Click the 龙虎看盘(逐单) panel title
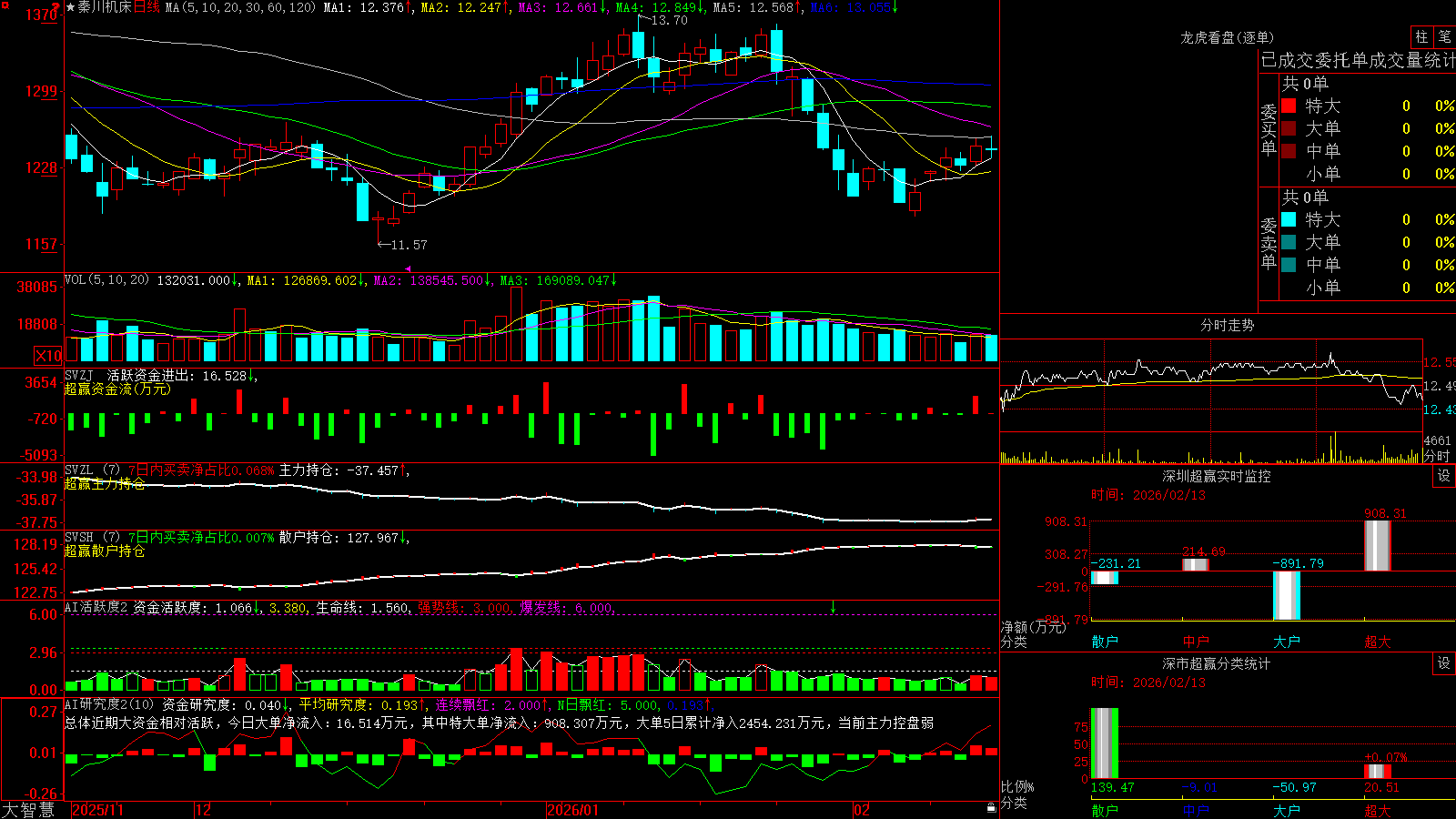This screenshot has height=819, width=1456. pyautogui.click(x=1227, y=37)
